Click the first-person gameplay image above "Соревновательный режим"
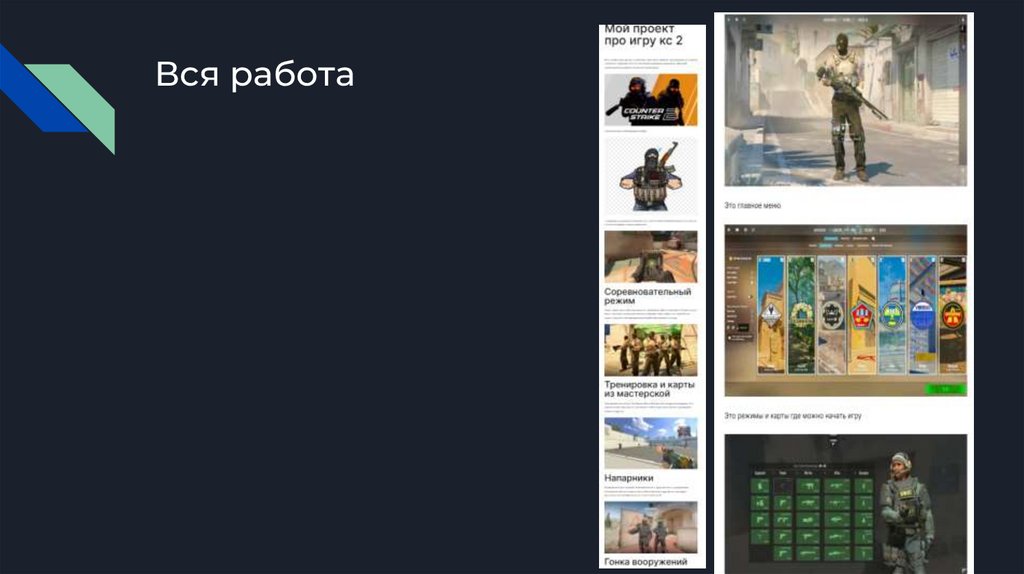The image size is (1024, 574). pyautogui.click(x=650, y=257)
